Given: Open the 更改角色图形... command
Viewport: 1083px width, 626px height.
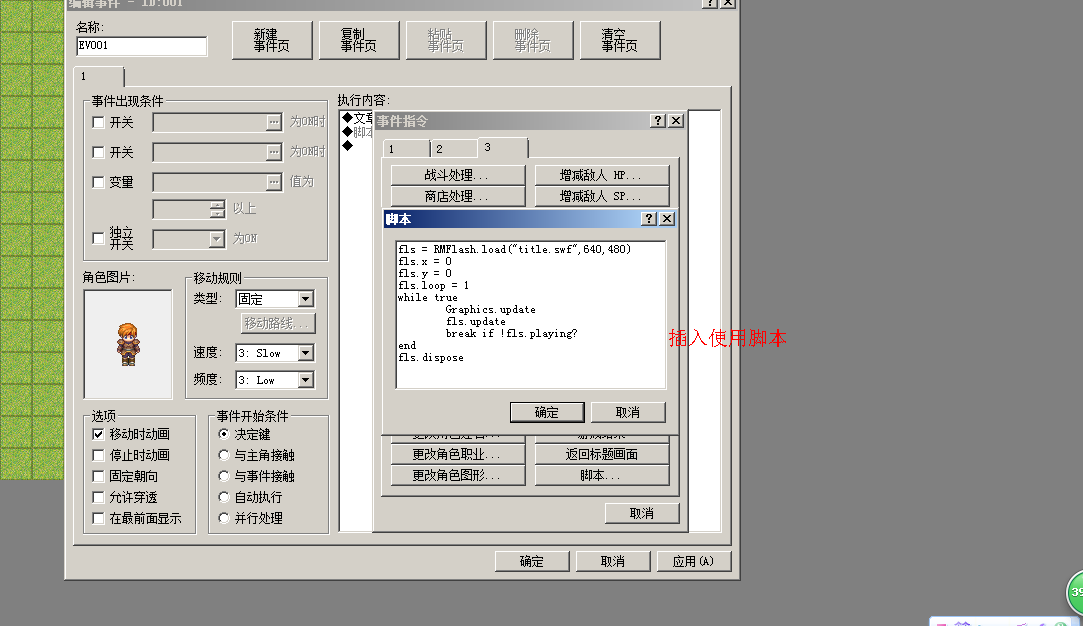Looking at the screenshot, I should pyautogui.click(x=458, y=475).
